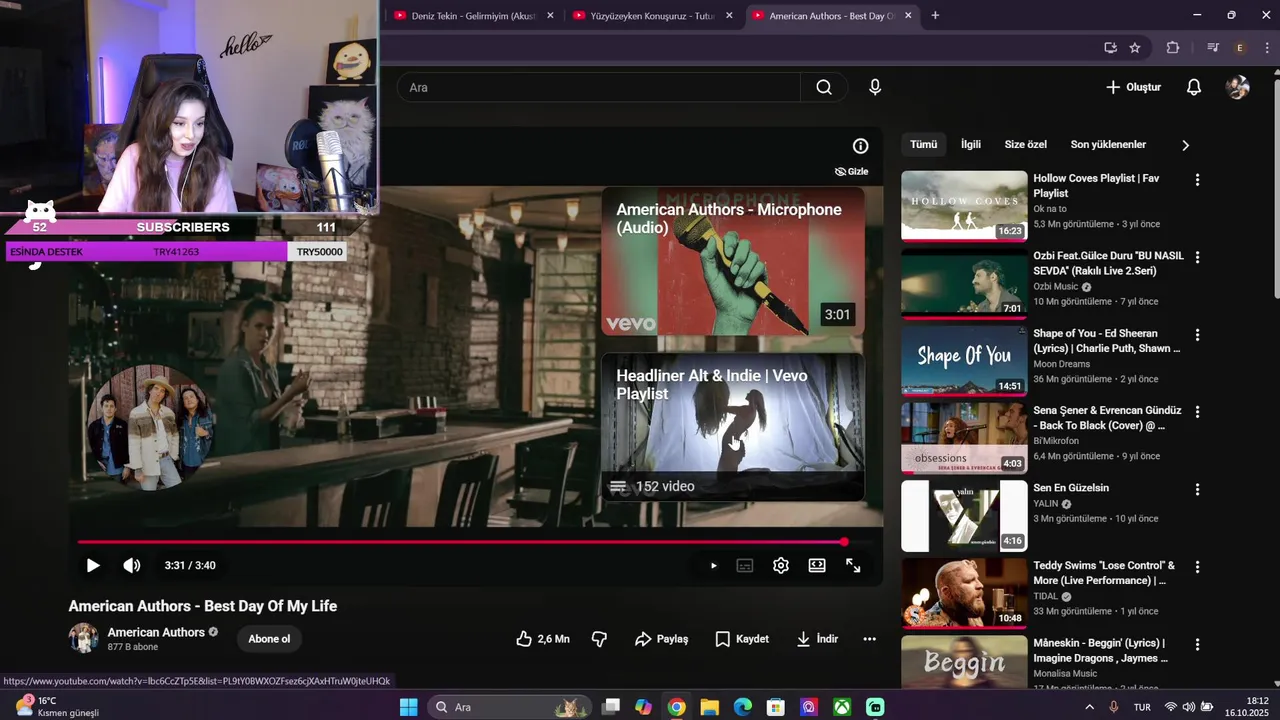Open more actions menu beside İndir
The image size is (1280, 720).
[x=869, y=639]
